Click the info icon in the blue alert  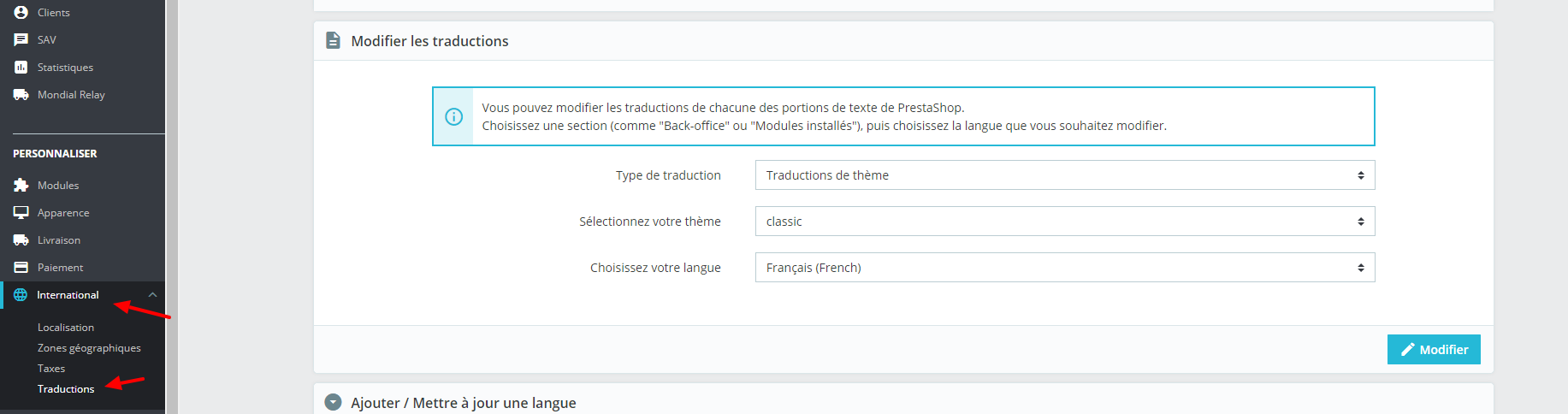tap(454, 116)
